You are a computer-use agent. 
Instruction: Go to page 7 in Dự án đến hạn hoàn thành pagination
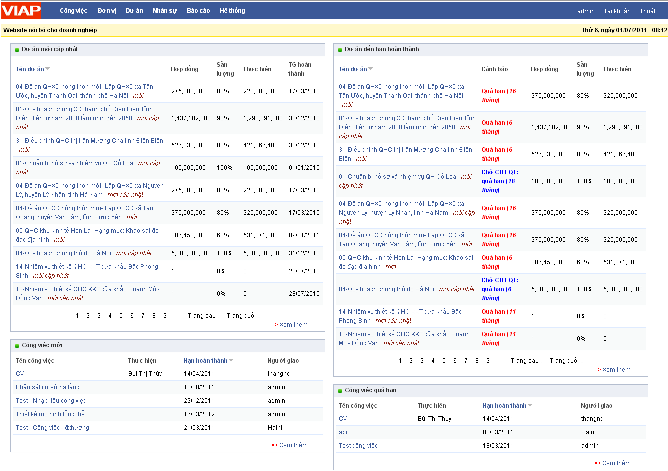pyautogui.click(x=466, y=361)
